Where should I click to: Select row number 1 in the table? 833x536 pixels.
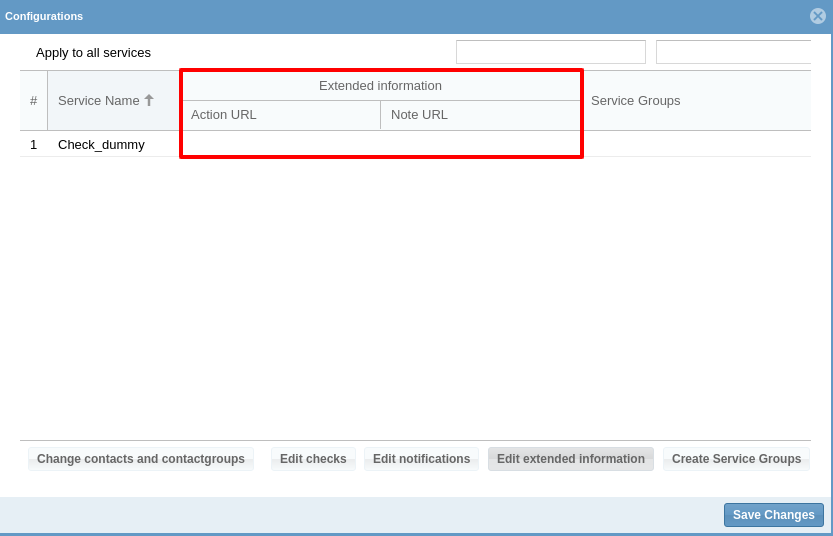[33, 144]
